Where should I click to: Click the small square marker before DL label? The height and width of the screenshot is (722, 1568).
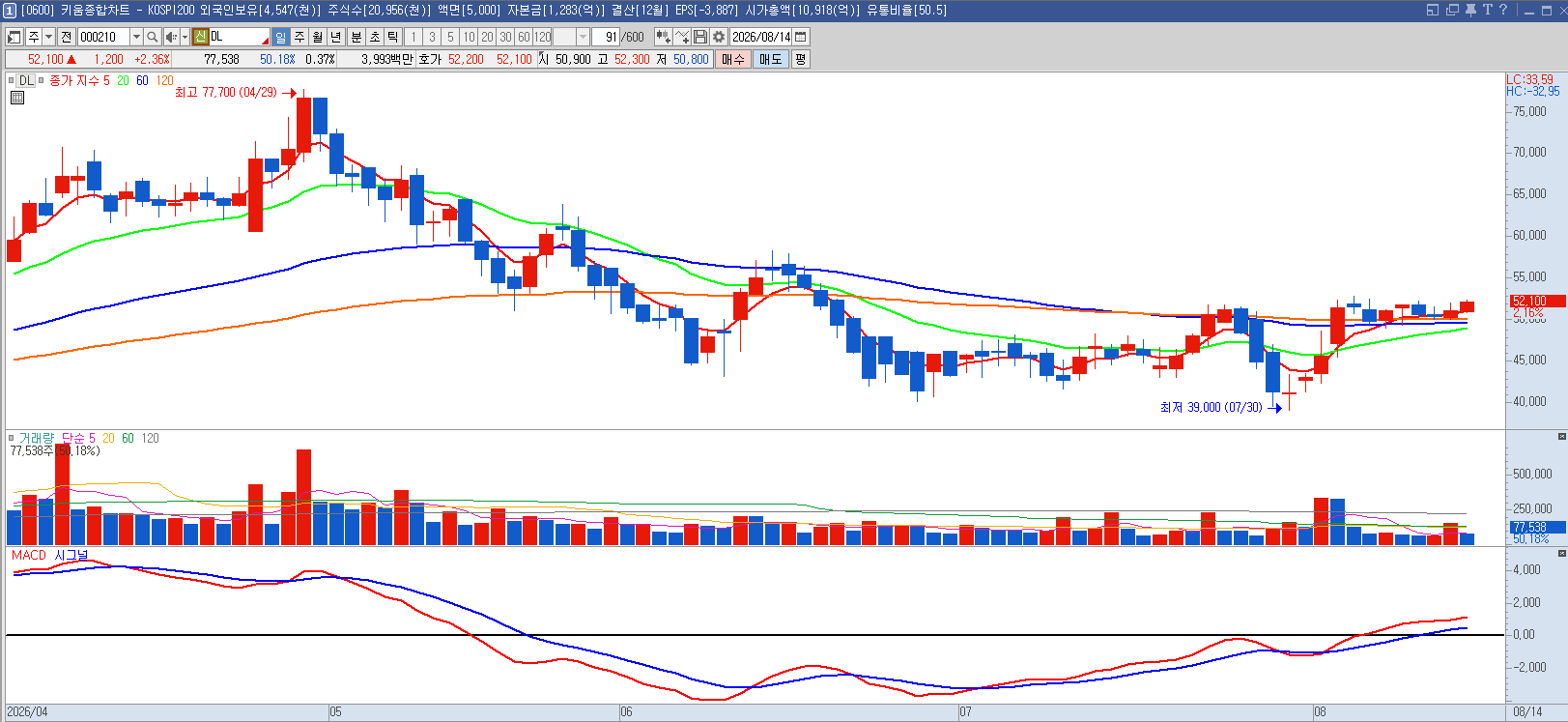coord(12,80)
